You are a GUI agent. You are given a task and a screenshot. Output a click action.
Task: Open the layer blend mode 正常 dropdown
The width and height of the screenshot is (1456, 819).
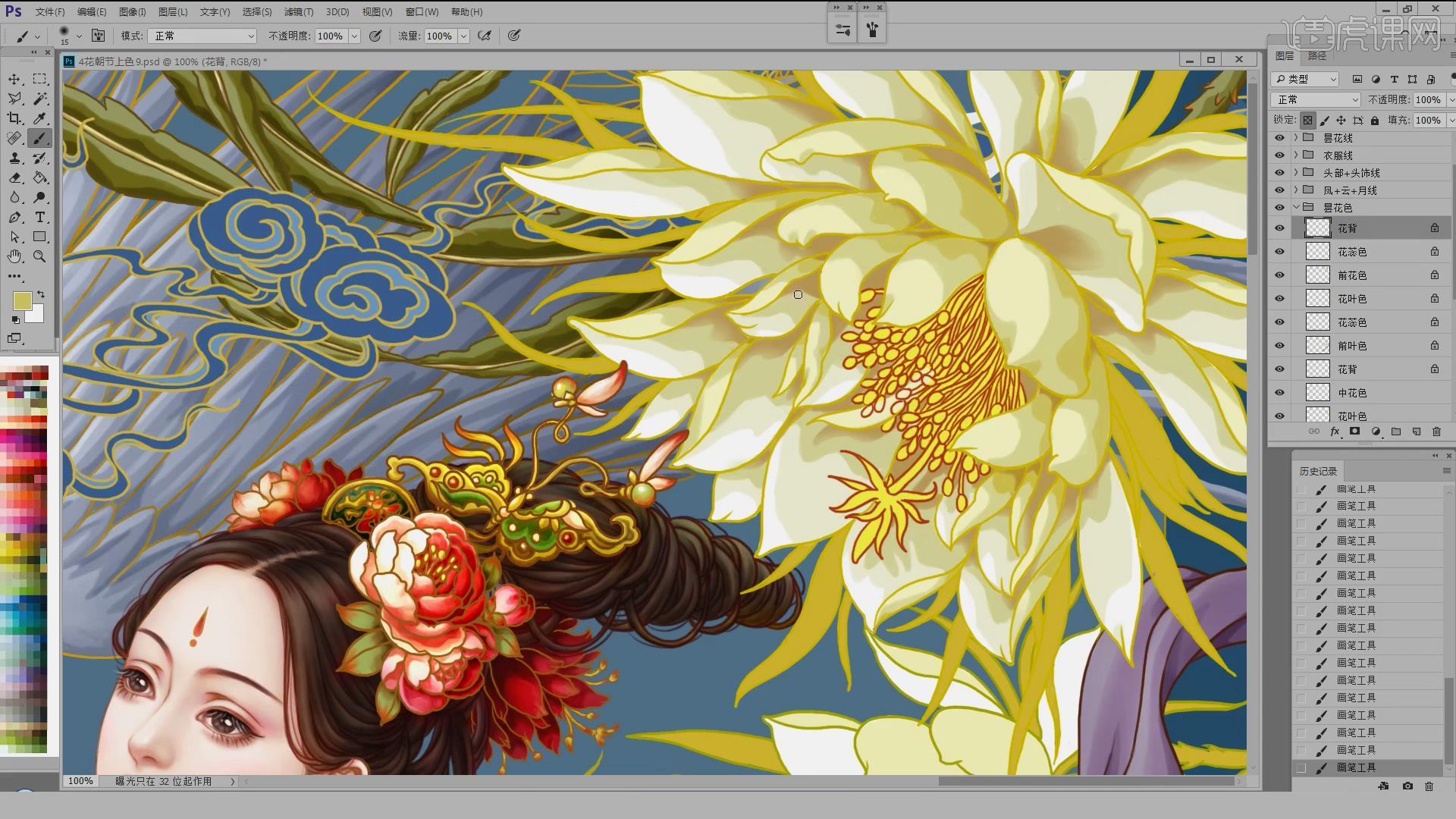pyautogui.click(x=1316, y=100)
